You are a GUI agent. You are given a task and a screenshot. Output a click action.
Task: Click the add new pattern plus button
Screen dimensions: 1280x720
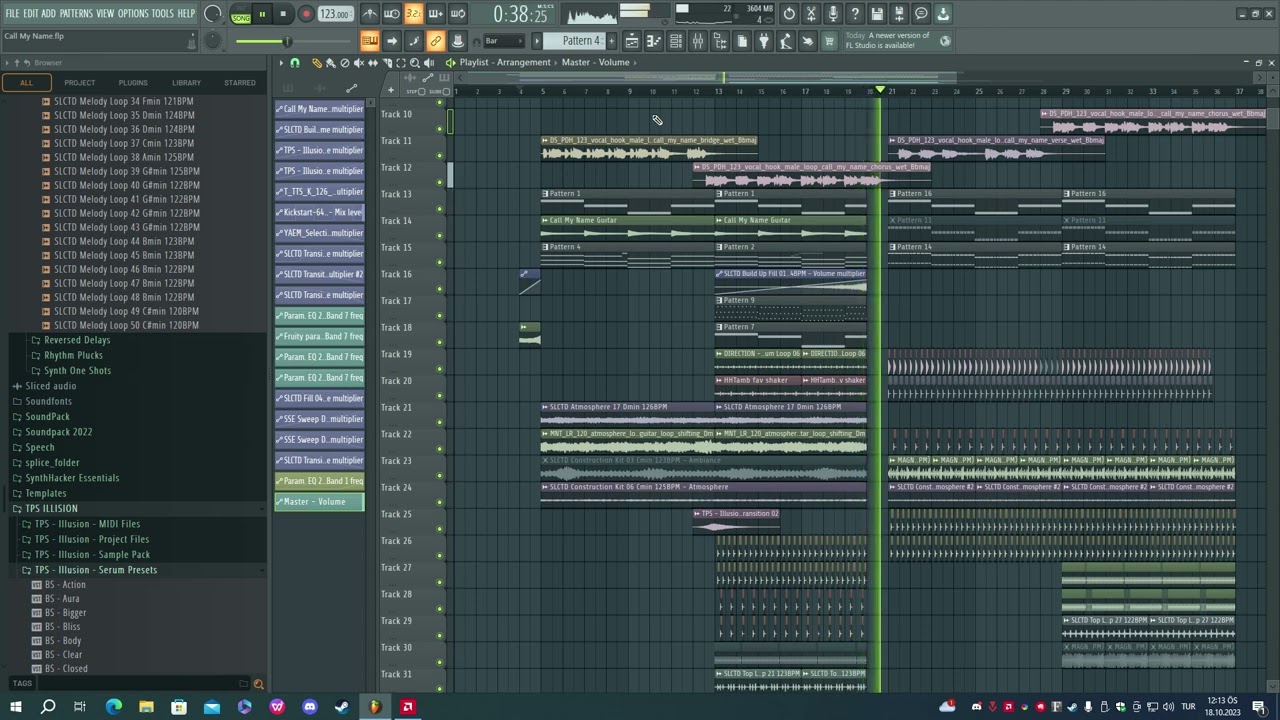click(610, 41)
